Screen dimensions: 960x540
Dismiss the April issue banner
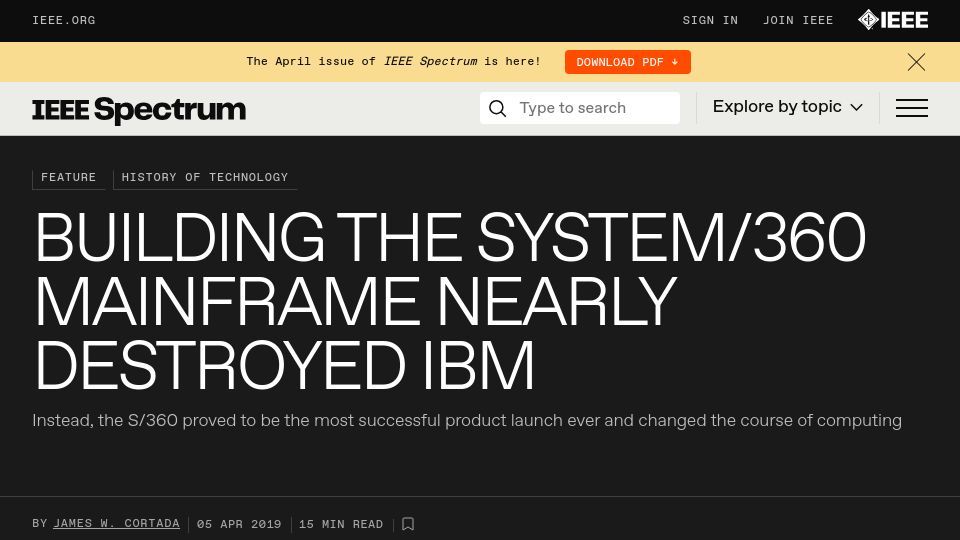(x=916, y=62)
